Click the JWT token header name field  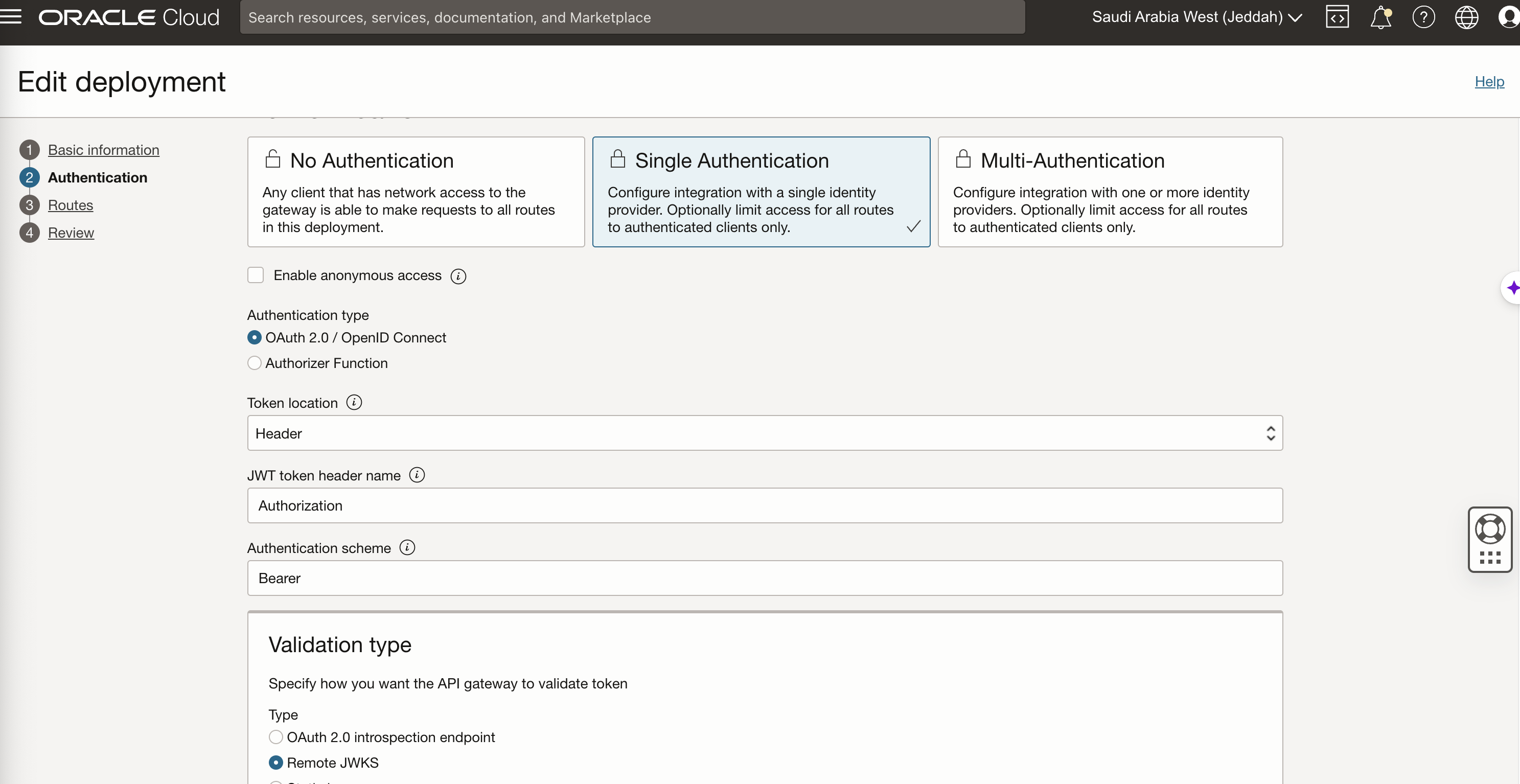pos(765,505)
